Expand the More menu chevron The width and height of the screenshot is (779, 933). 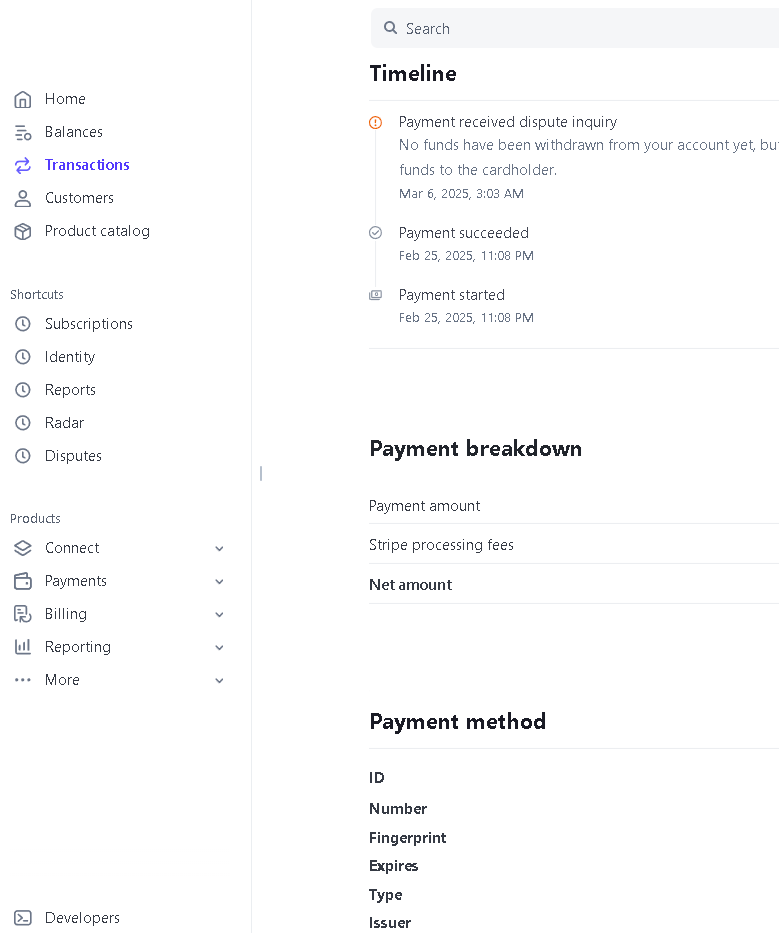tap(219, 680)
